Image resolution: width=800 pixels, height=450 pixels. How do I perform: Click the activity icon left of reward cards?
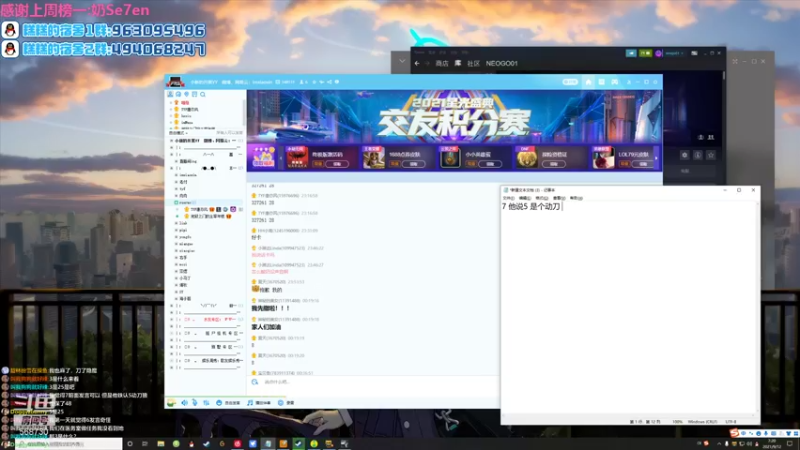coord(263,157)
